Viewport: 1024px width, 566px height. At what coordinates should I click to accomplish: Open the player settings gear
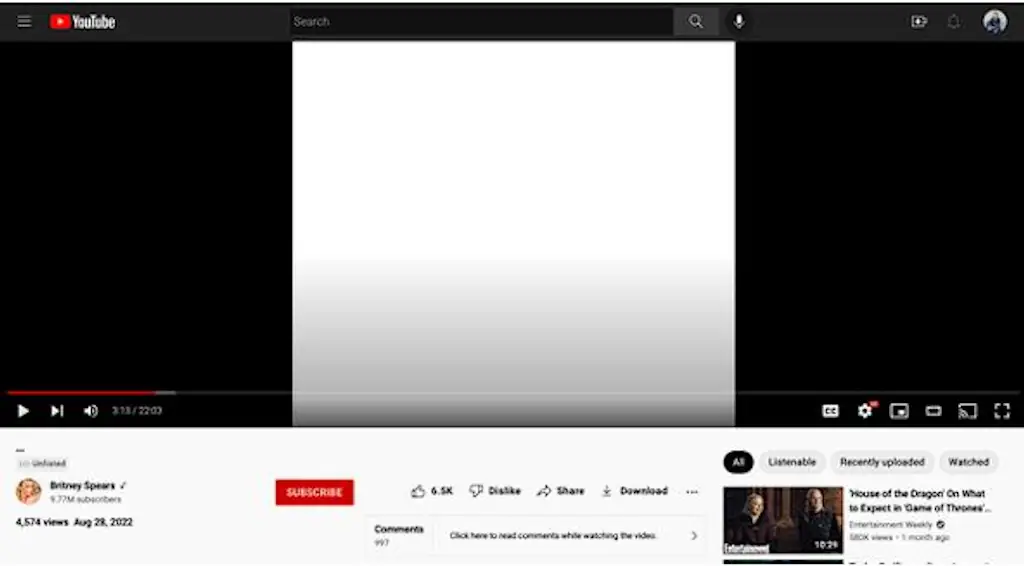point(865,411)
